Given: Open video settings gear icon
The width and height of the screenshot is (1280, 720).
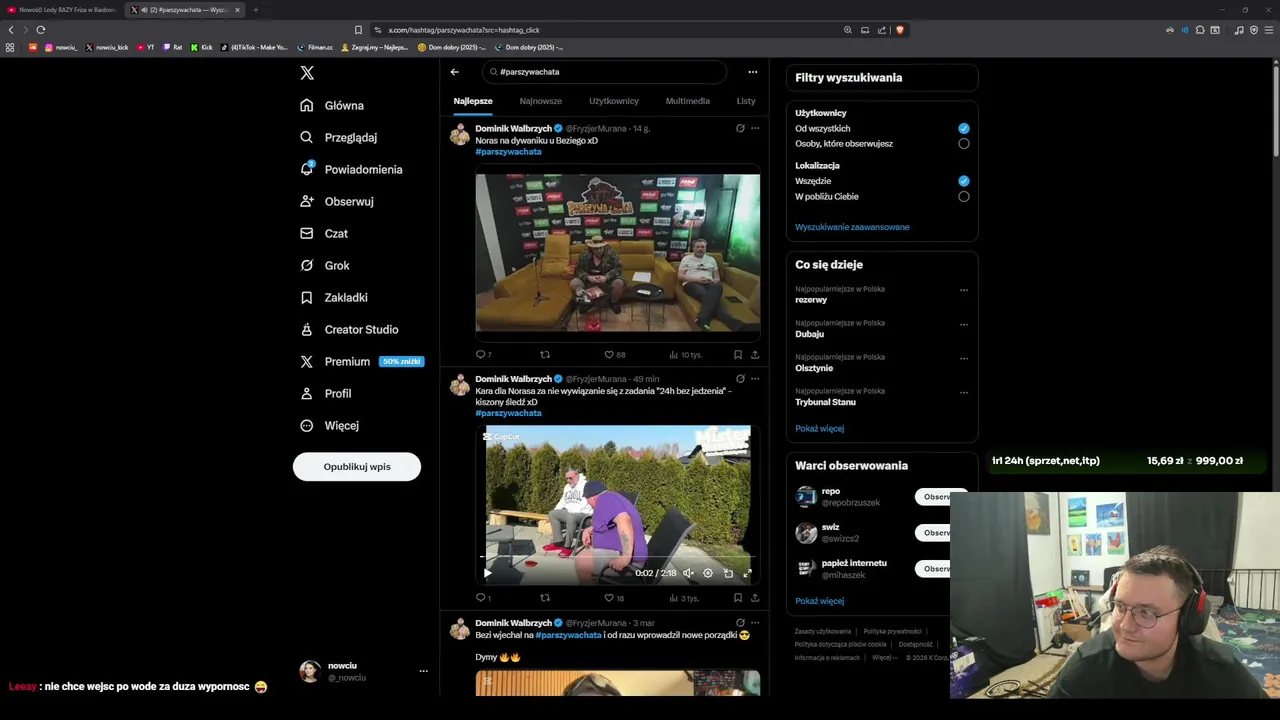Looking at the screenshot, I should [708, 573].
